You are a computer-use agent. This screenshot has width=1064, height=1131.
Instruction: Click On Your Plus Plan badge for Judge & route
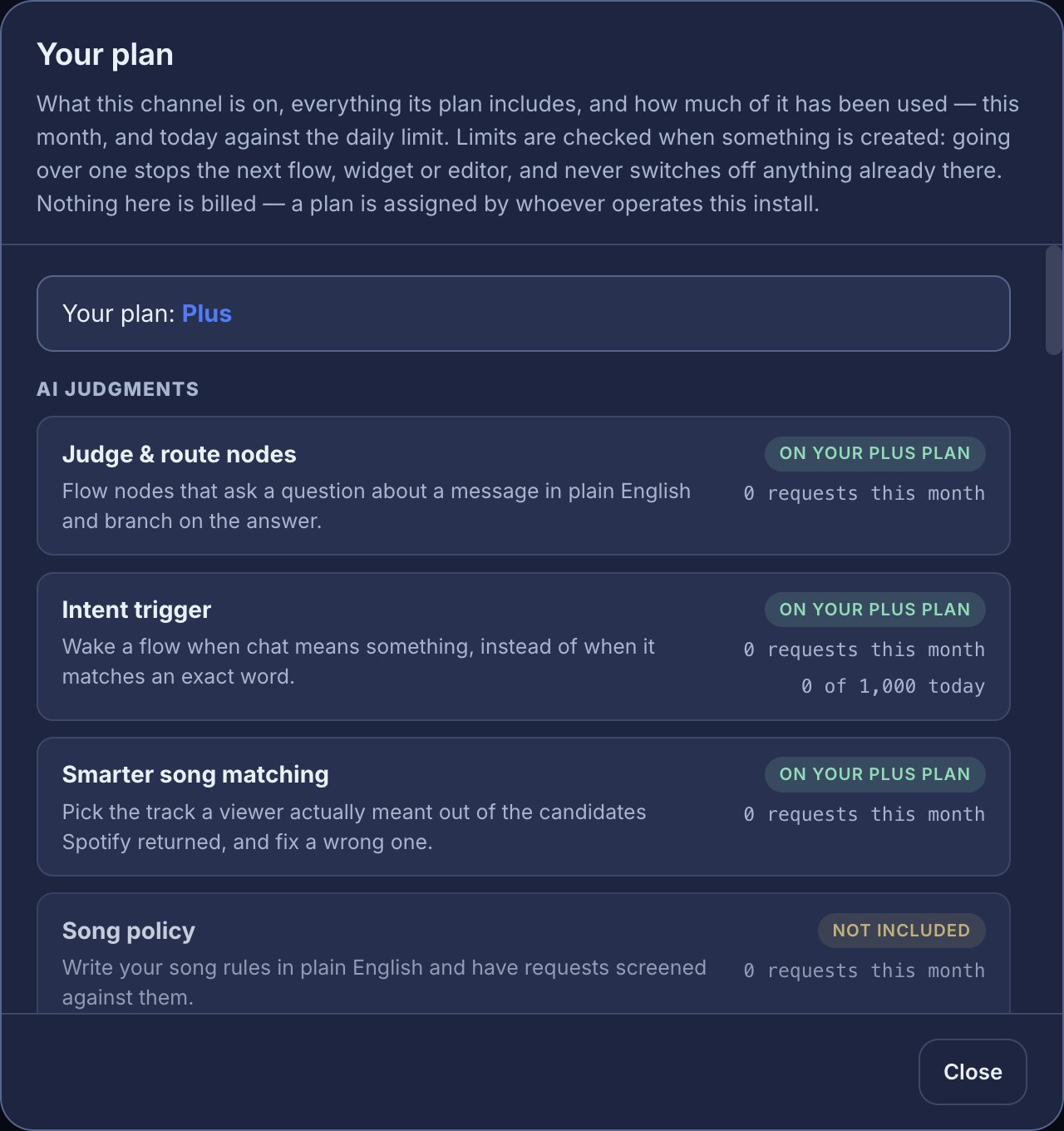(x=875, y=453)
